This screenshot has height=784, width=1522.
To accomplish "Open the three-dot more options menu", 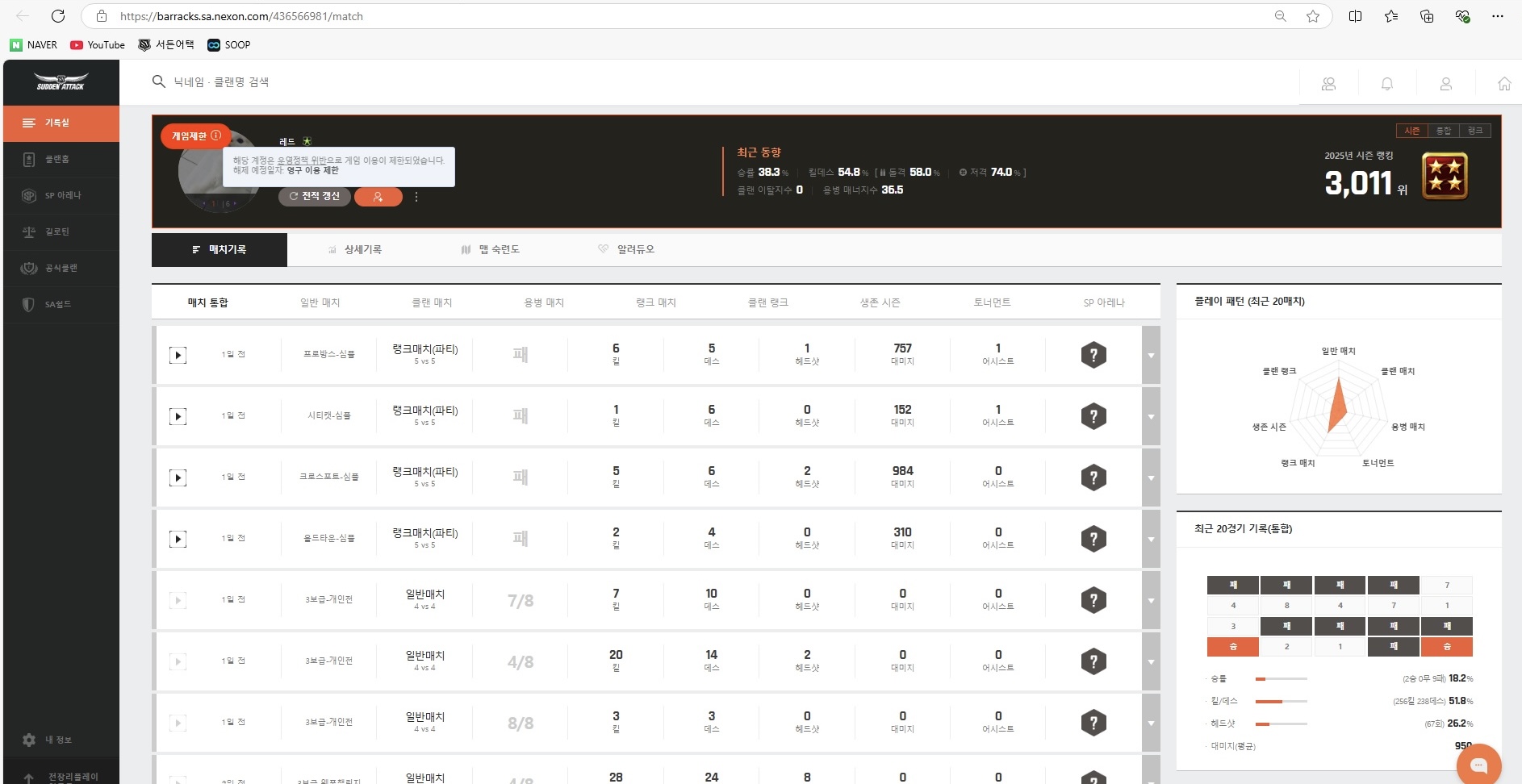I will tap(416, 197).
